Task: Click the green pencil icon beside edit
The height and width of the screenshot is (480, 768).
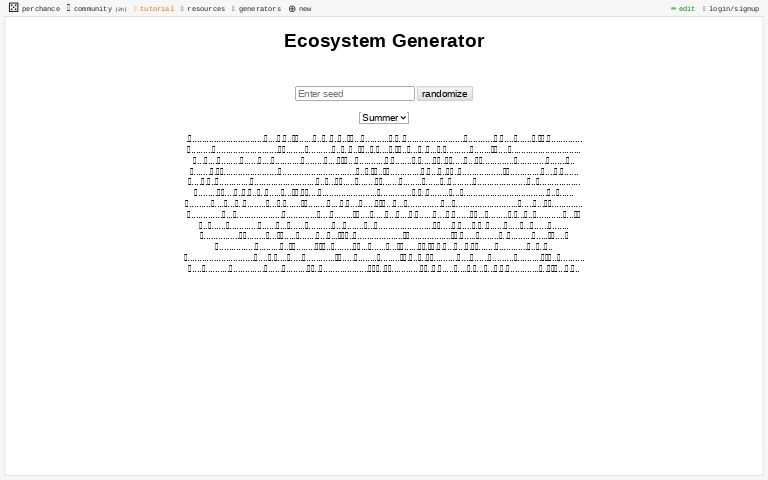Action: (673, 8)
